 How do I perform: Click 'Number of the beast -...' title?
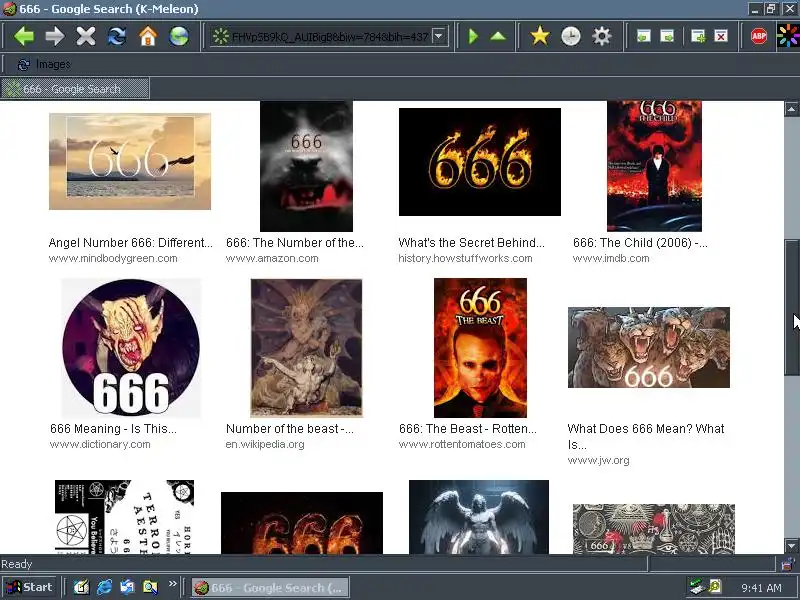pyautogui.click(x=289, y=429)
